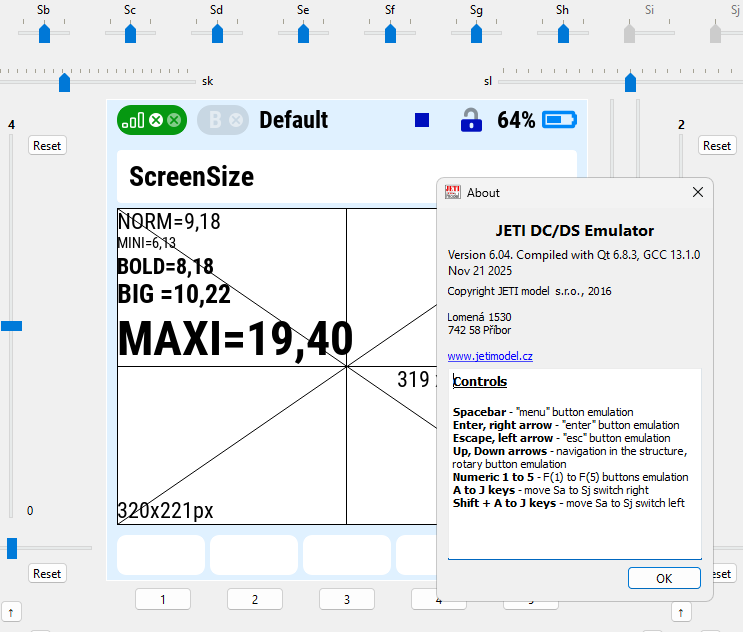Click the sk horizontal slider handle

point(65,82)
